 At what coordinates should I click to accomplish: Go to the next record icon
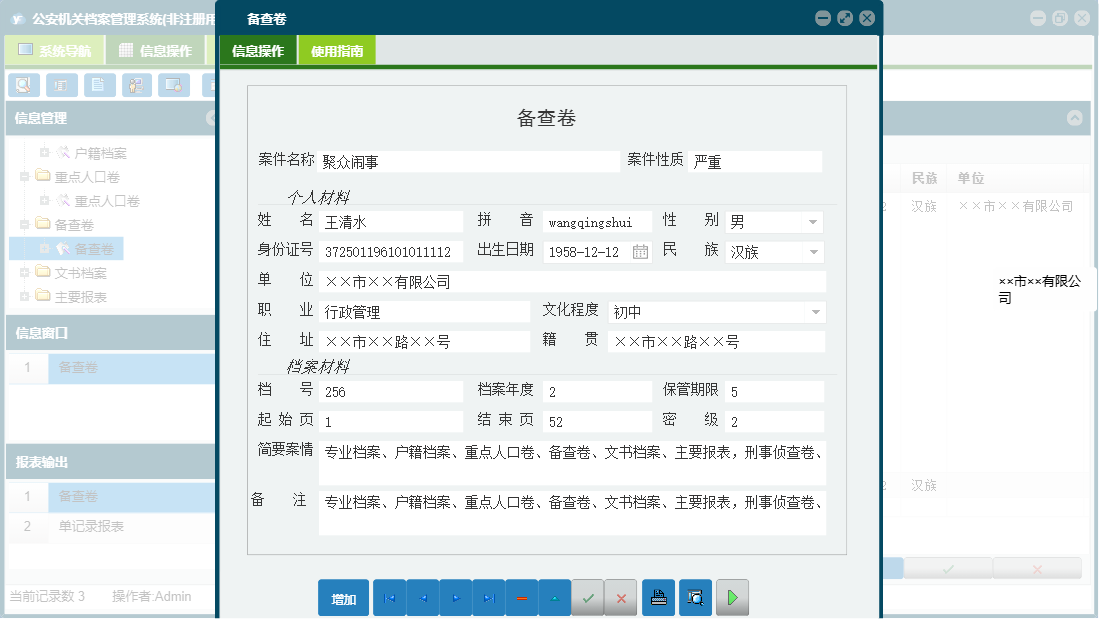coord(456,597)
